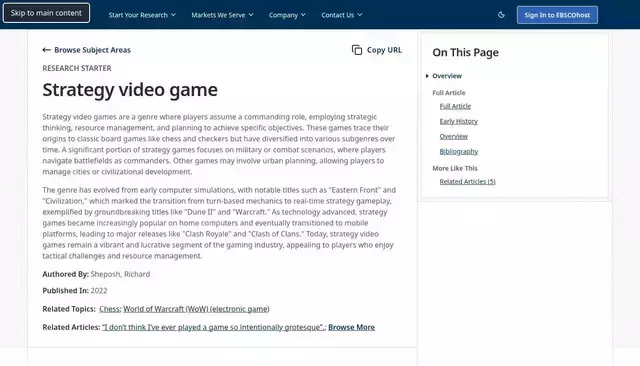This screenshot has height=366, width=640.
Task: Click Sign In to EBSCOhost button
Action: pos(557,15)
